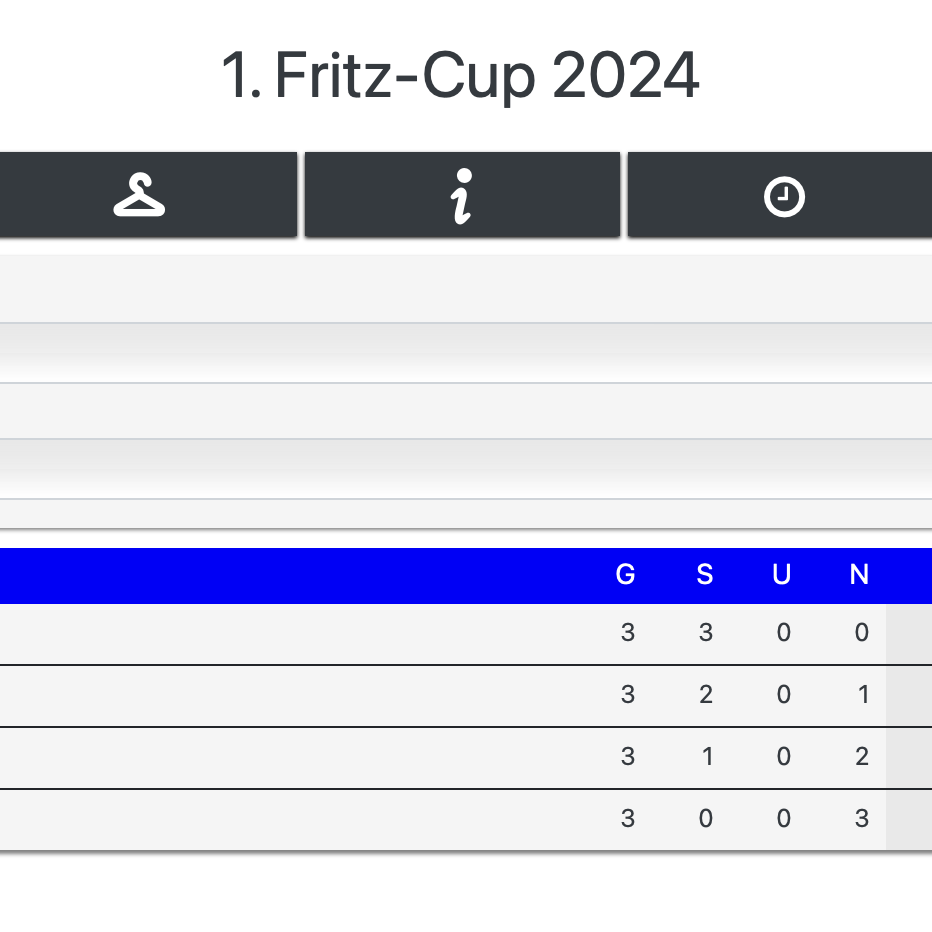Click the G column header

[626, 575]
